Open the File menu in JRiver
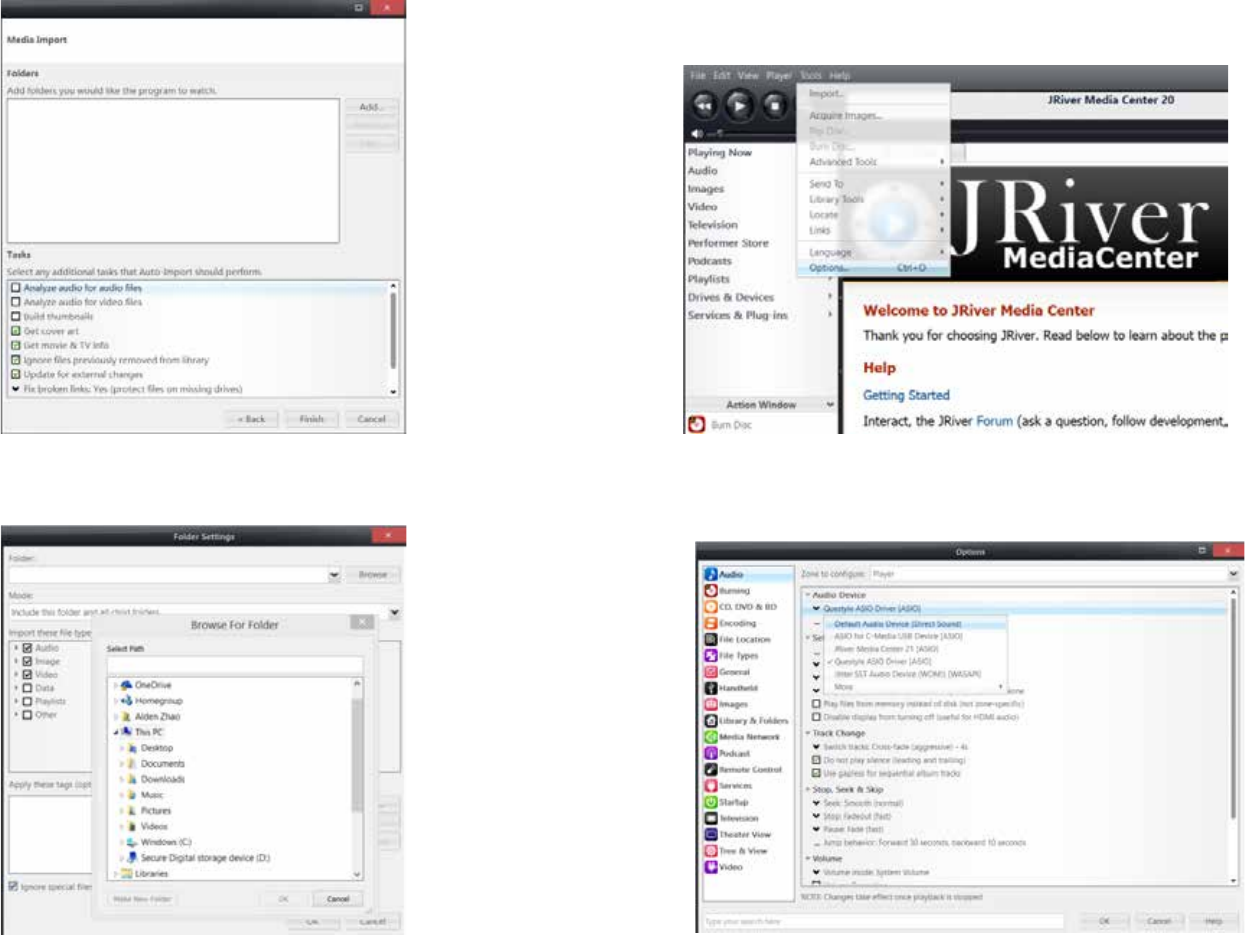This screenshot has height=935, width=1245. (698, 74)
